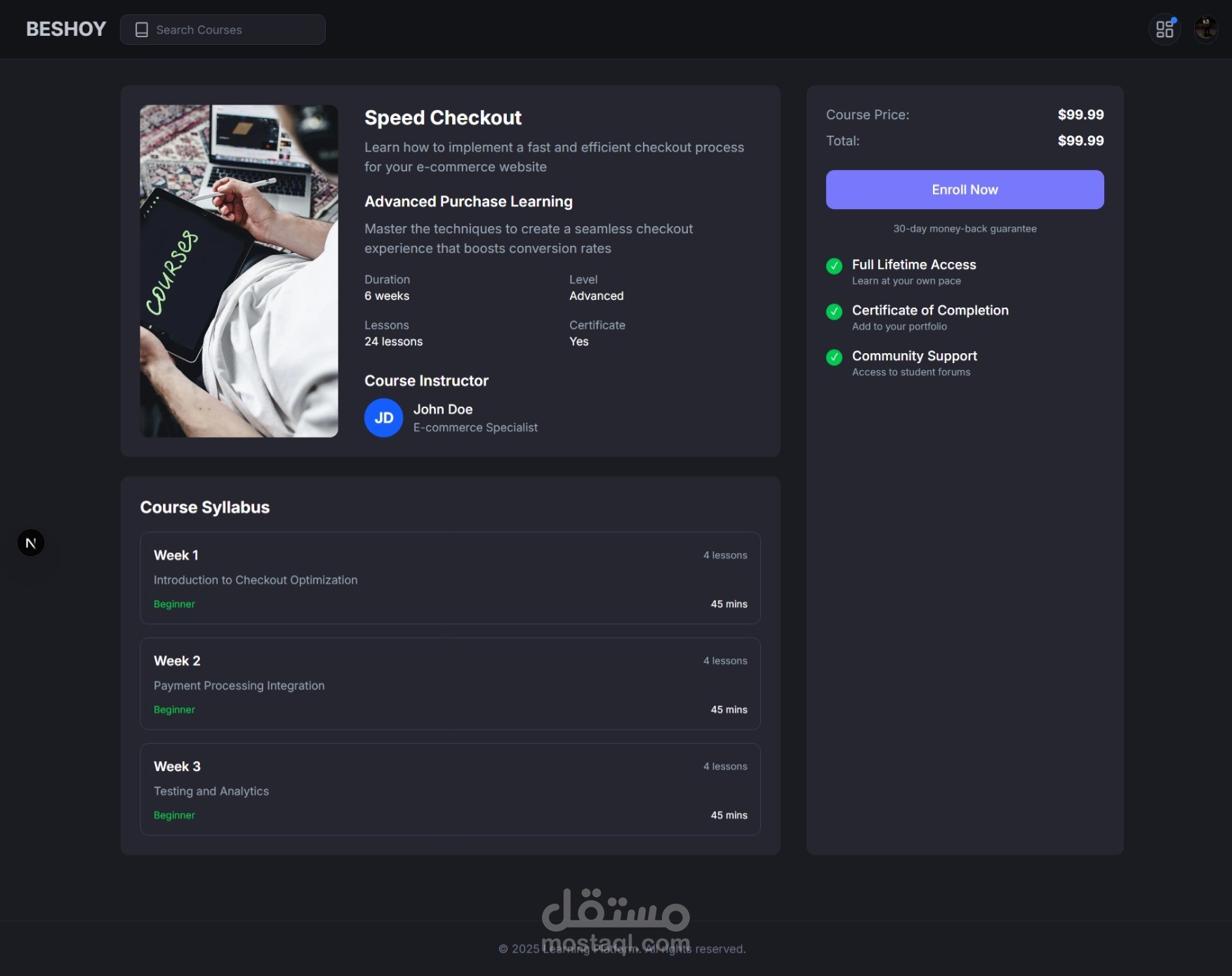The image size is (1232, 976).
Task: Click the Certificate of Completion title
Action: 930,310
